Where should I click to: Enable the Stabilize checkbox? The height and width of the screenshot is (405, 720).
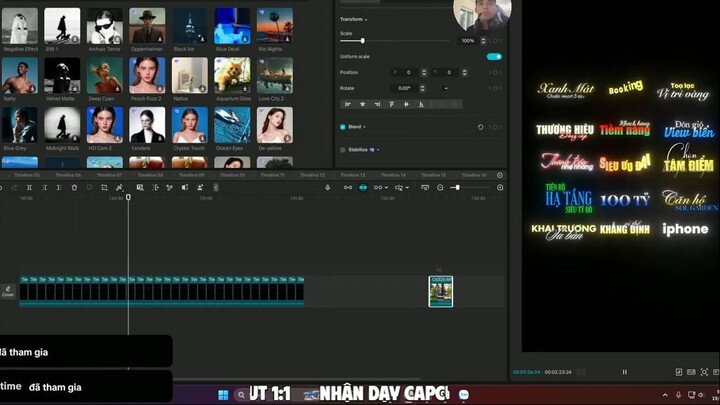click(x=343, y=150)
